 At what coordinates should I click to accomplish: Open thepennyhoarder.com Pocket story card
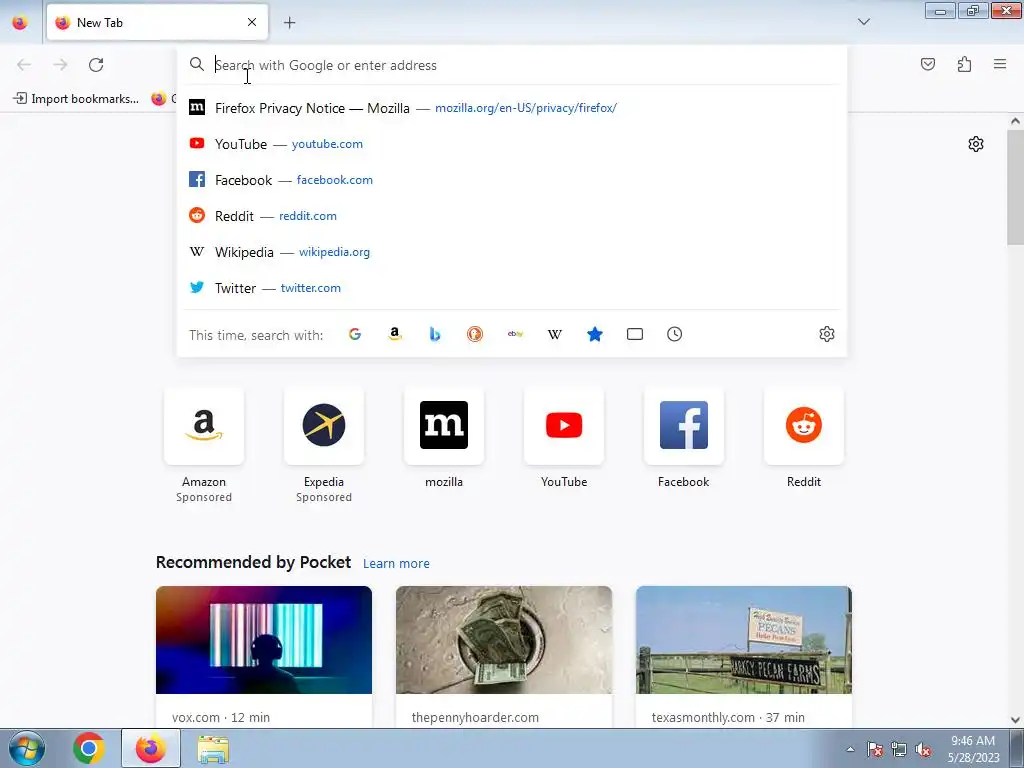click(x=504, y=656)
